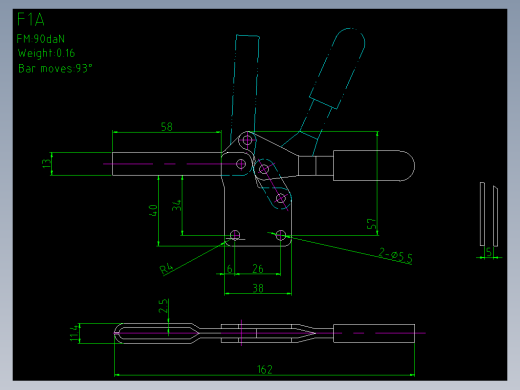
Task: Click the Bar moves:93° annotation
Action: [55, 68]
